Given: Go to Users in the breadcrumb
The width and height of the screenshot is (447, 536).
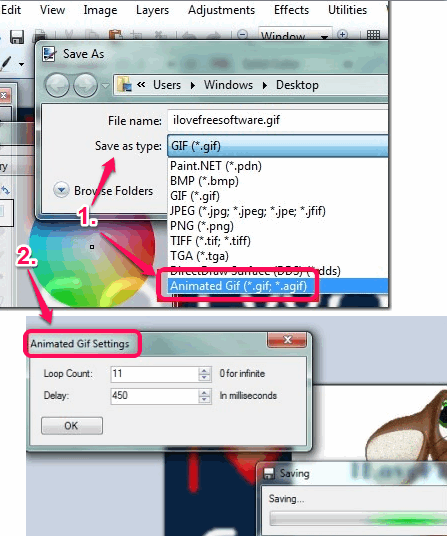Looking at the screenshot, I should click(x=167, y=85).
